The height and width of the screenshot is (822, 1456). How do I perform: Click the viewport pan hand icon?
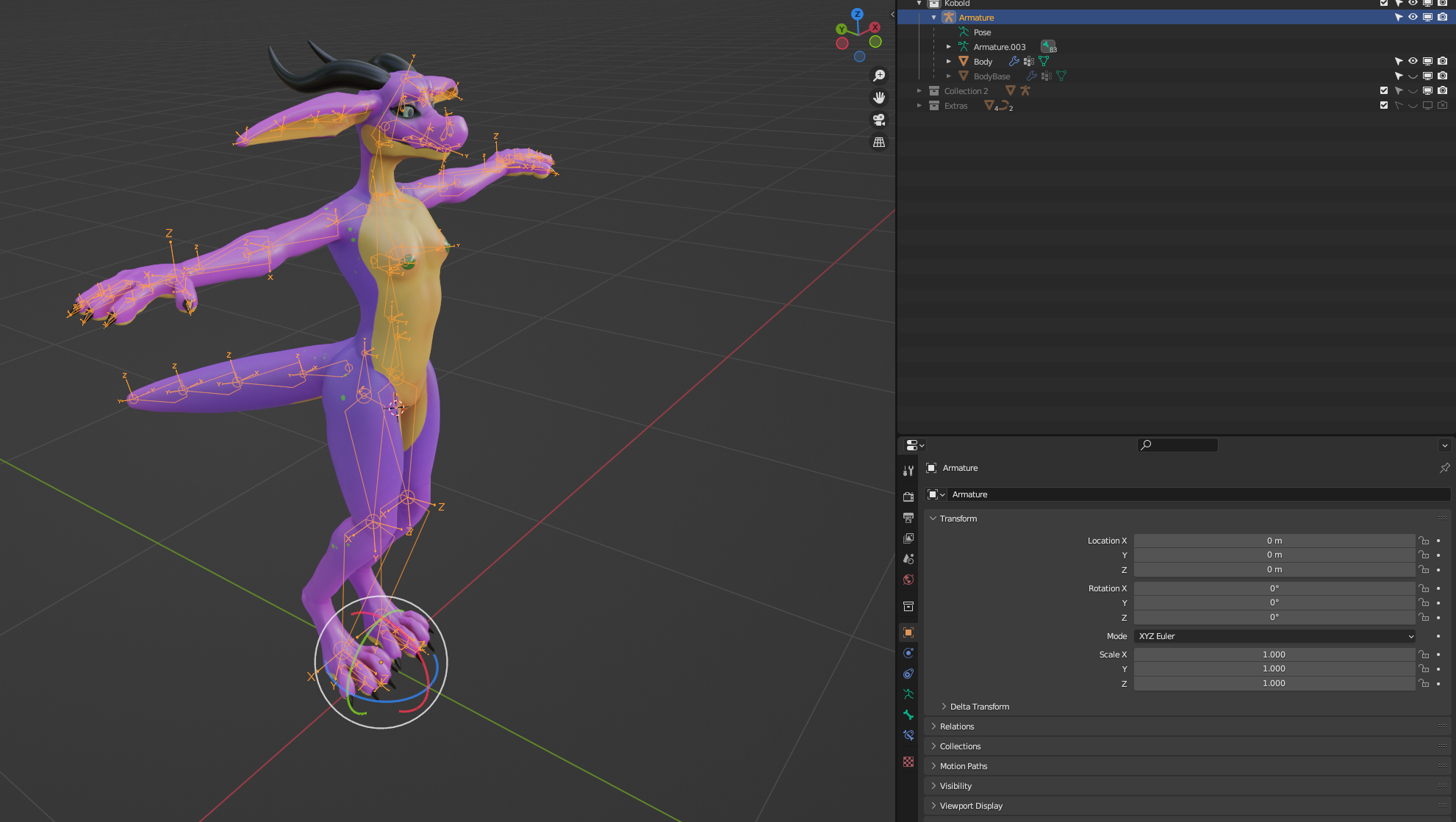[x=879, y=98]
